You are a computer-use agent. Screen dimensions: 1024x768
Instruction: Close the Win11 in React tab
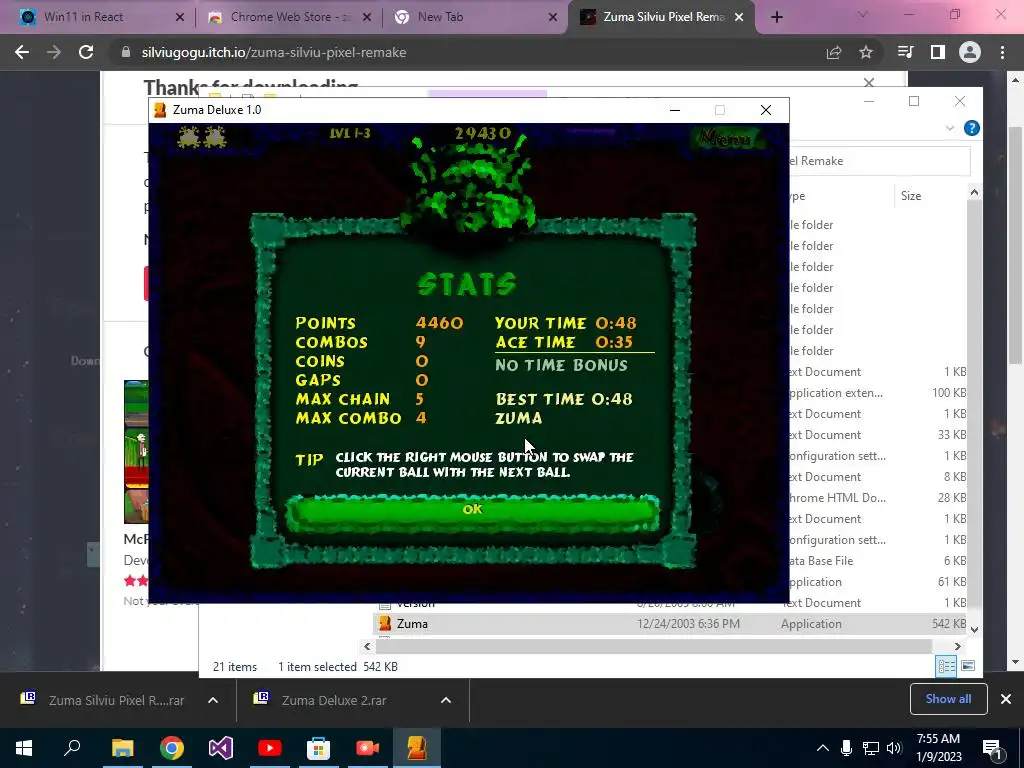pos(180,17)
